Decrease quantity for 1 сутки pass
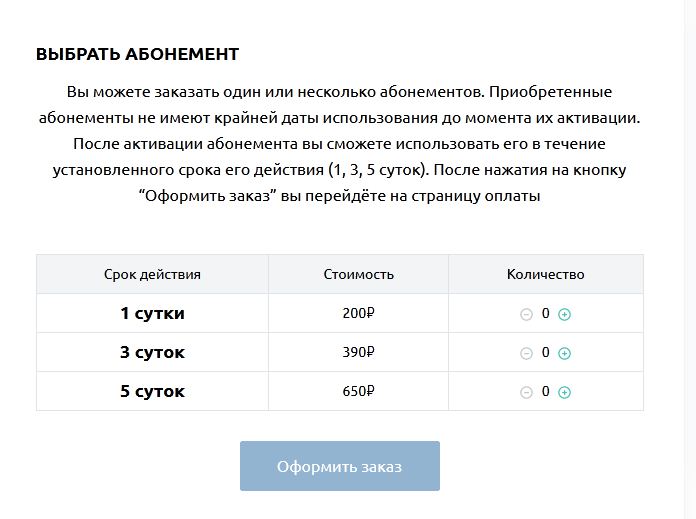 [526, 314]
